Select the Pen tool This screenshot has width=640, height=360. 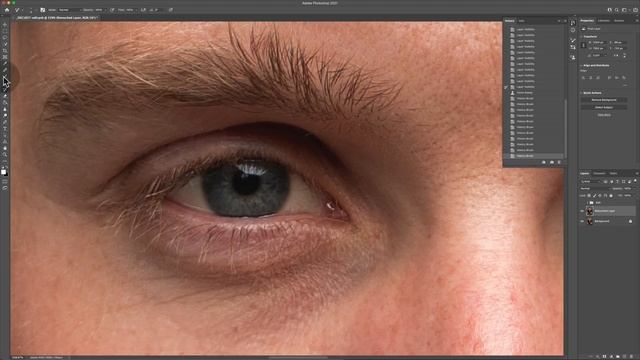[x=5, y=122]
